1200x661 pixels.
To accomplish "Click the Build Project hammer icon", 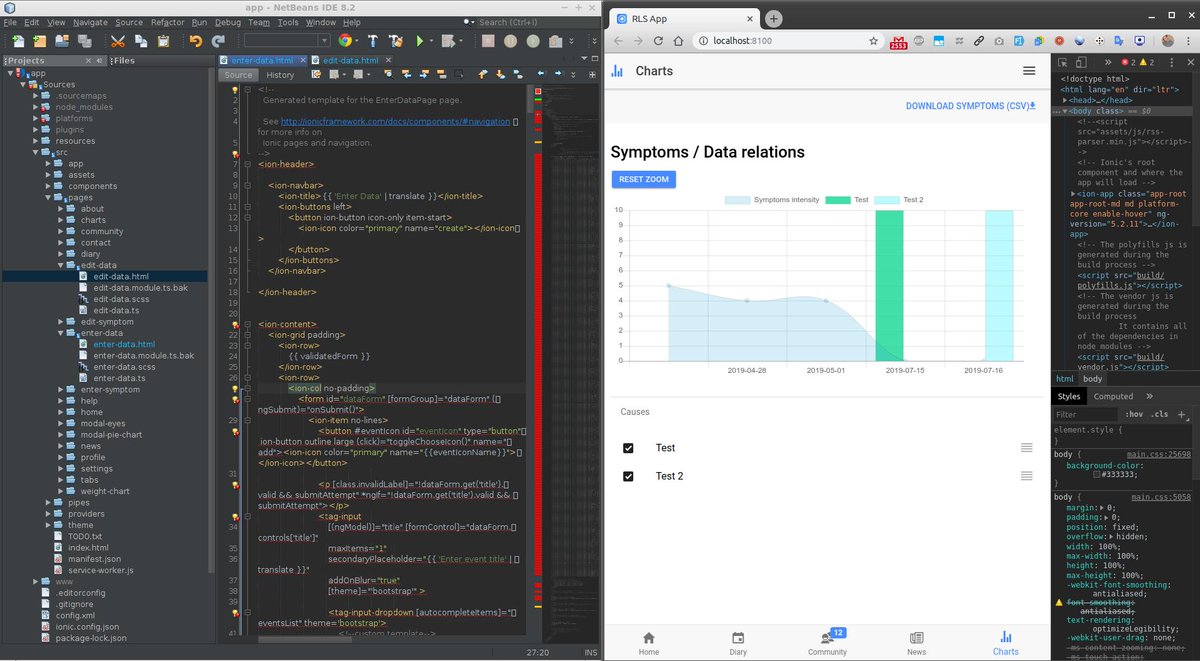I will pos(372,40).
